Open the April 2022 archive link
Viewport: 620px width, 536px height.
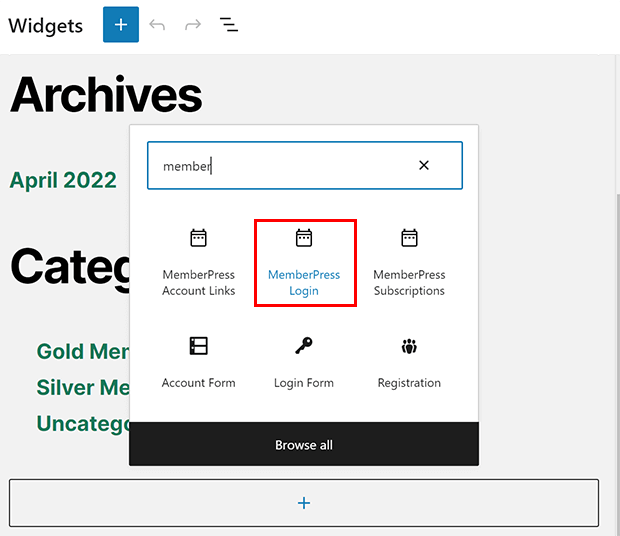[x=63, y=180]
